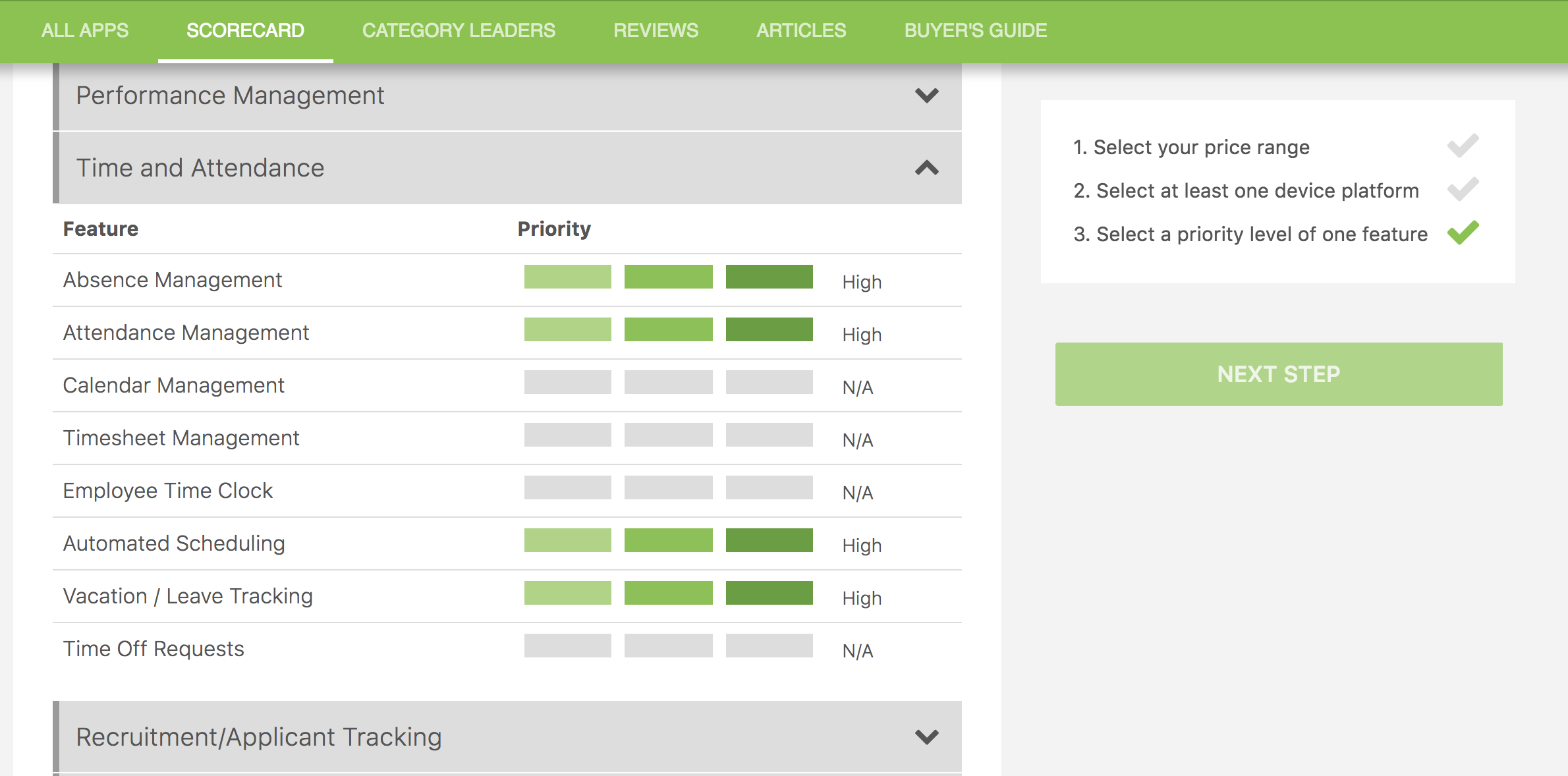Open the All Apps tab
The image size is (1568, 776).
[x=85, y=30]
